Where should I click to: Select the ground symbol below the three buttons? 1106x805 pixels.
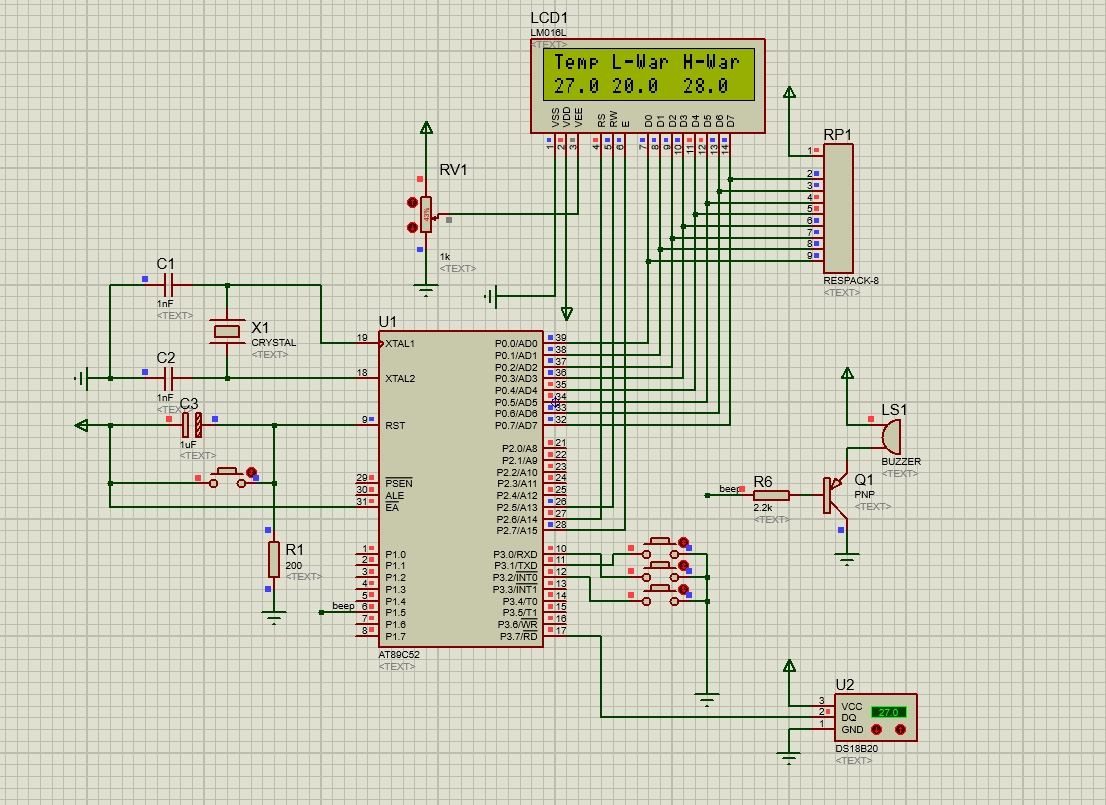pos(707,699)
